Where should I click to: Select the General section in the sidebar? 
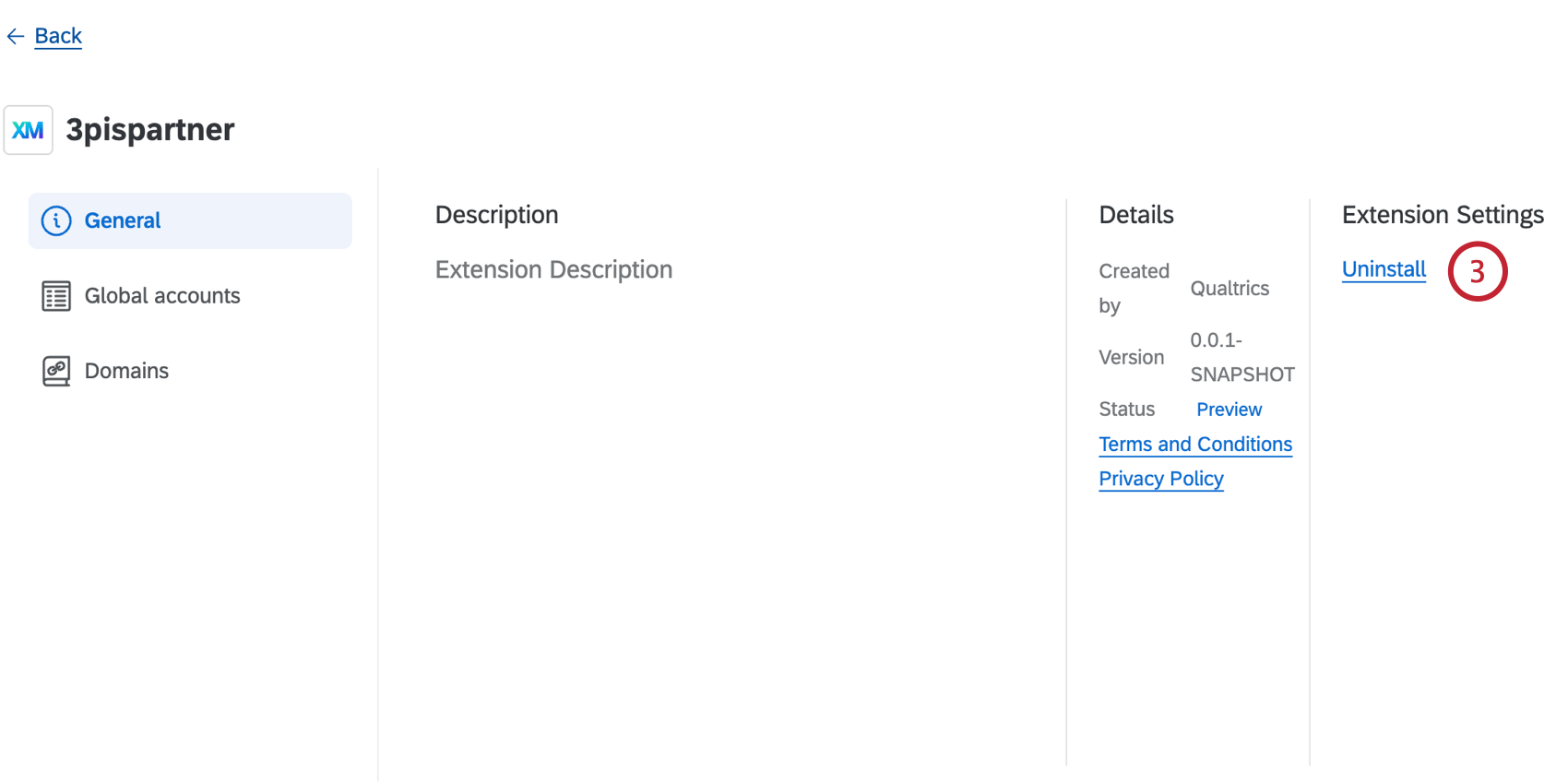coord(122,220)
